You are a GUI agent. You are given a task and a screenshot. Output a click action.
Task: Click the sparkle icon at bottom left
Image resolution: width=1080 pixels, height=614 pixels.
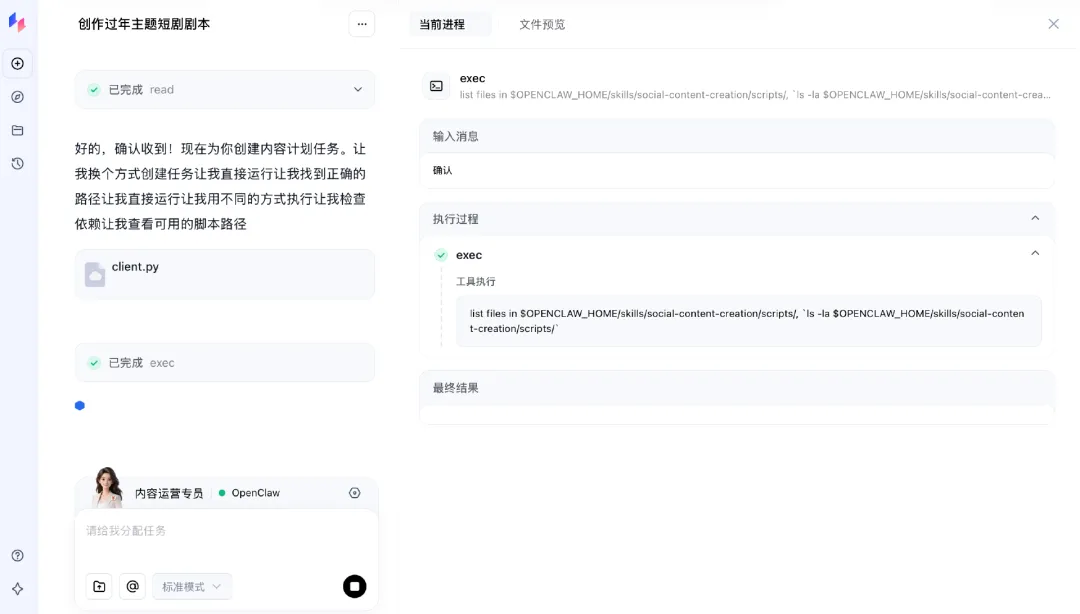[18, 588]
